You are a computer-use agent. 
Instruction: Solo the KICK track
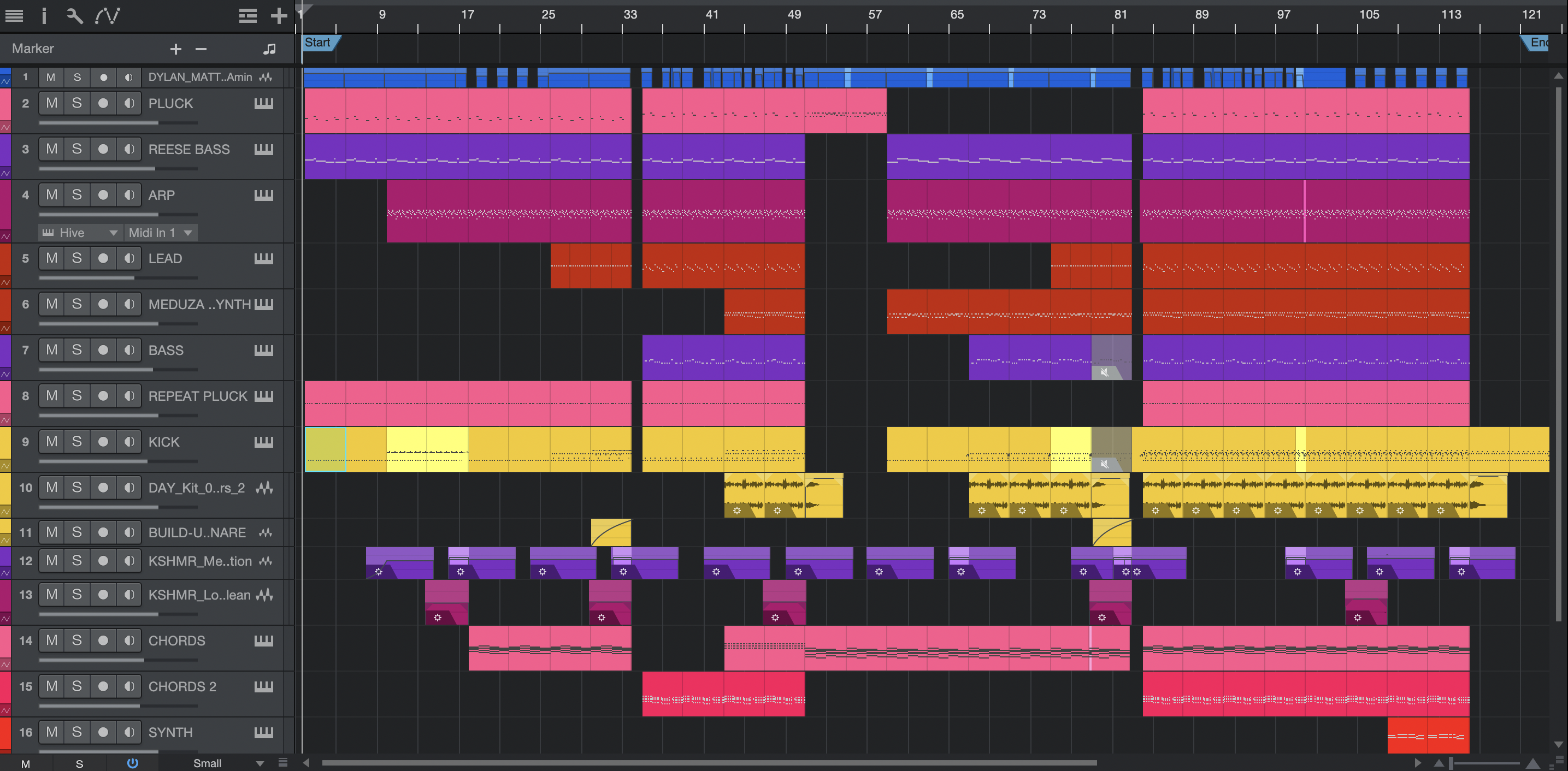click(x=76, y=442)
